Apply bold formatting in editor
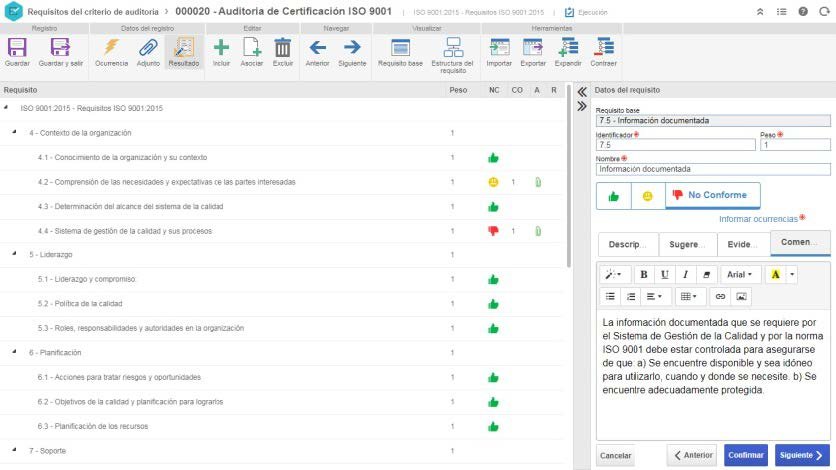This screenshot has width=836, height=470. (644, 274)
